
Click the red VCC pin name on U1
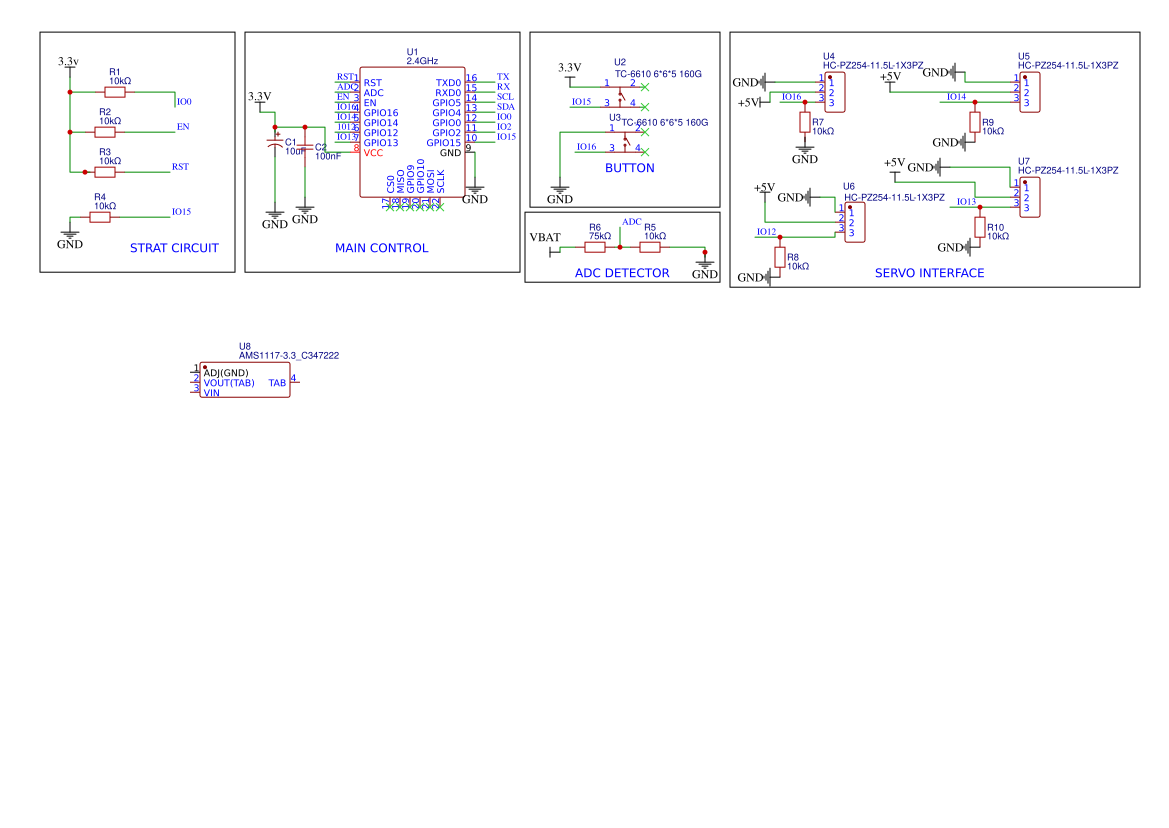(373, 153)
